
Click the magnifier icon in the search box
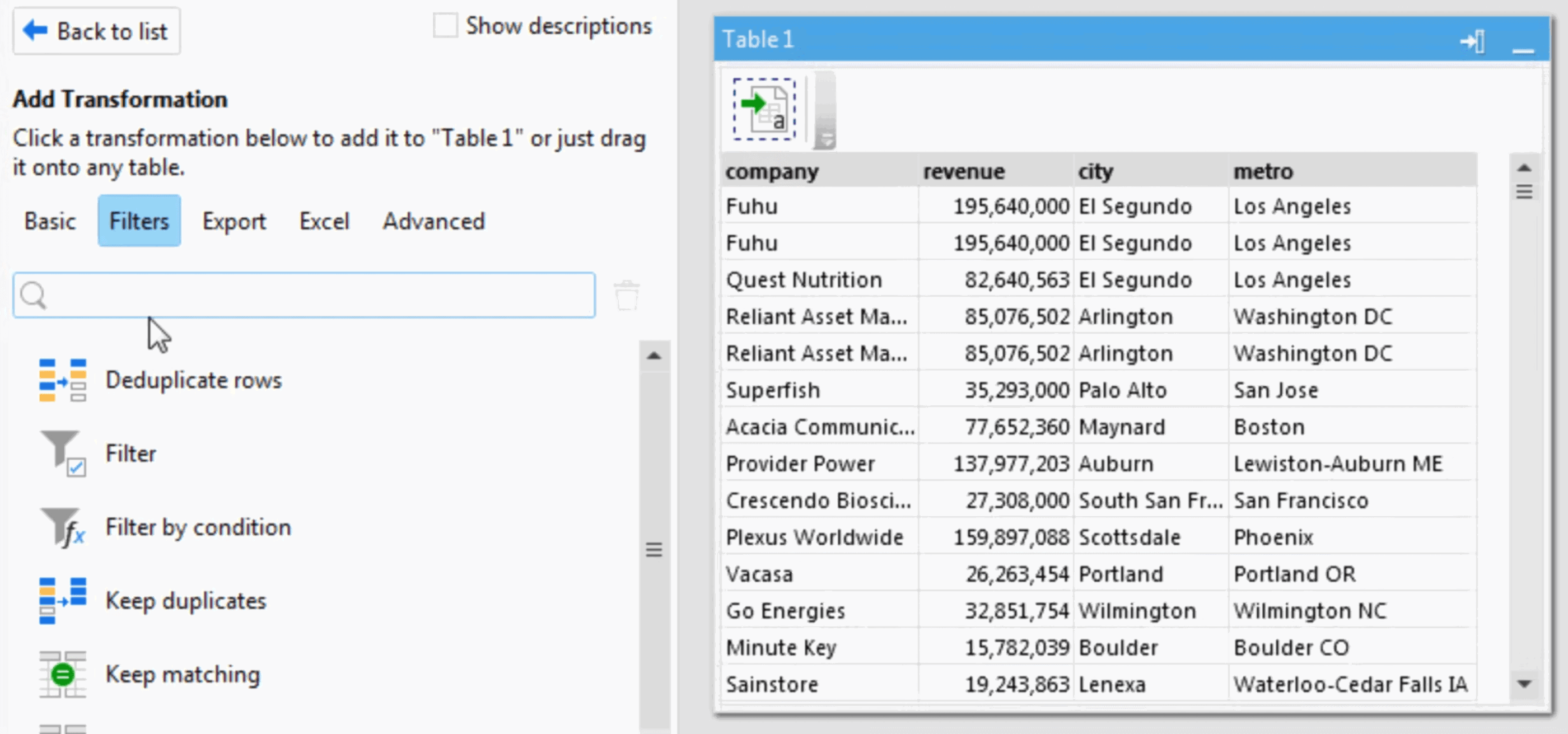click(x=34, y=295)
